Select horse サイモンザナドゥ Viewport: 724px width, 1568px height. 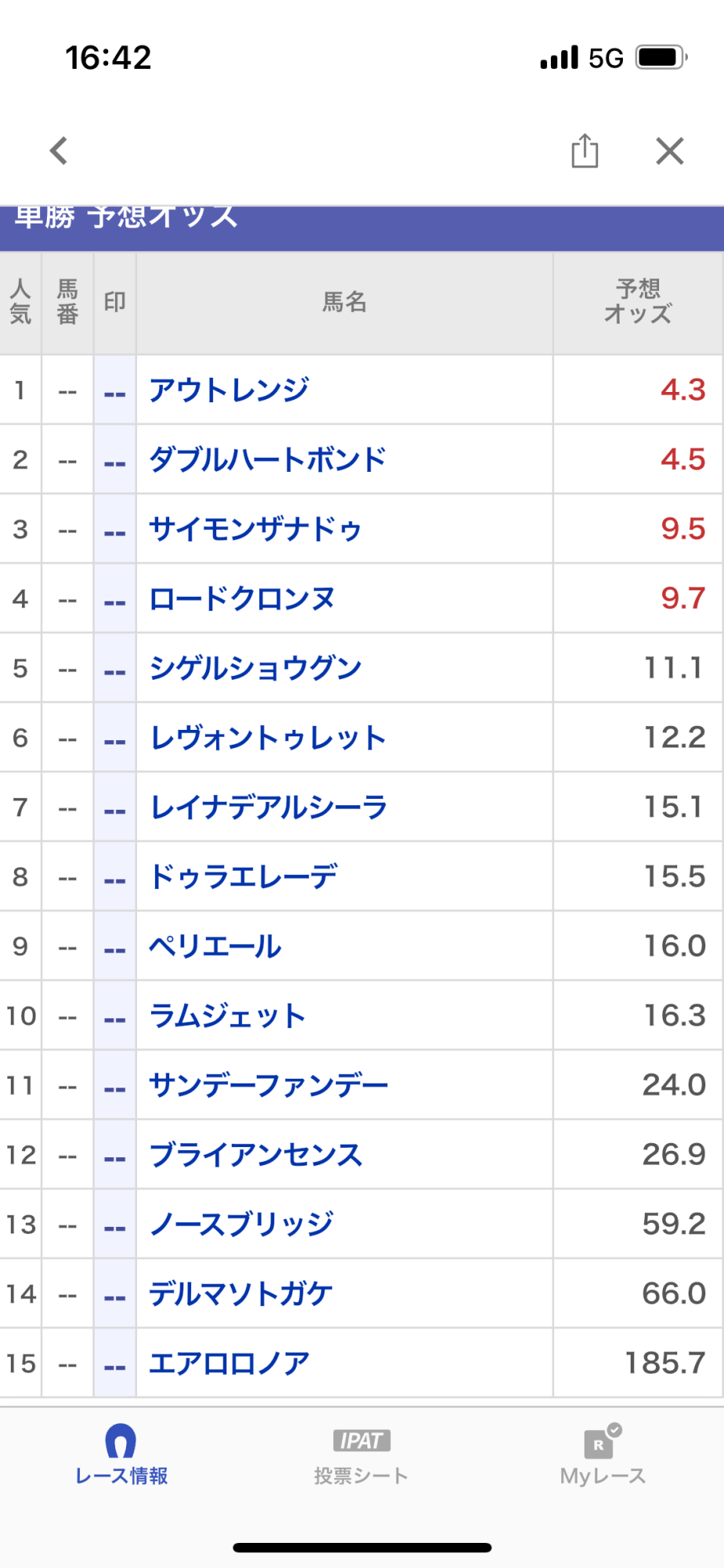coord(255,529)
